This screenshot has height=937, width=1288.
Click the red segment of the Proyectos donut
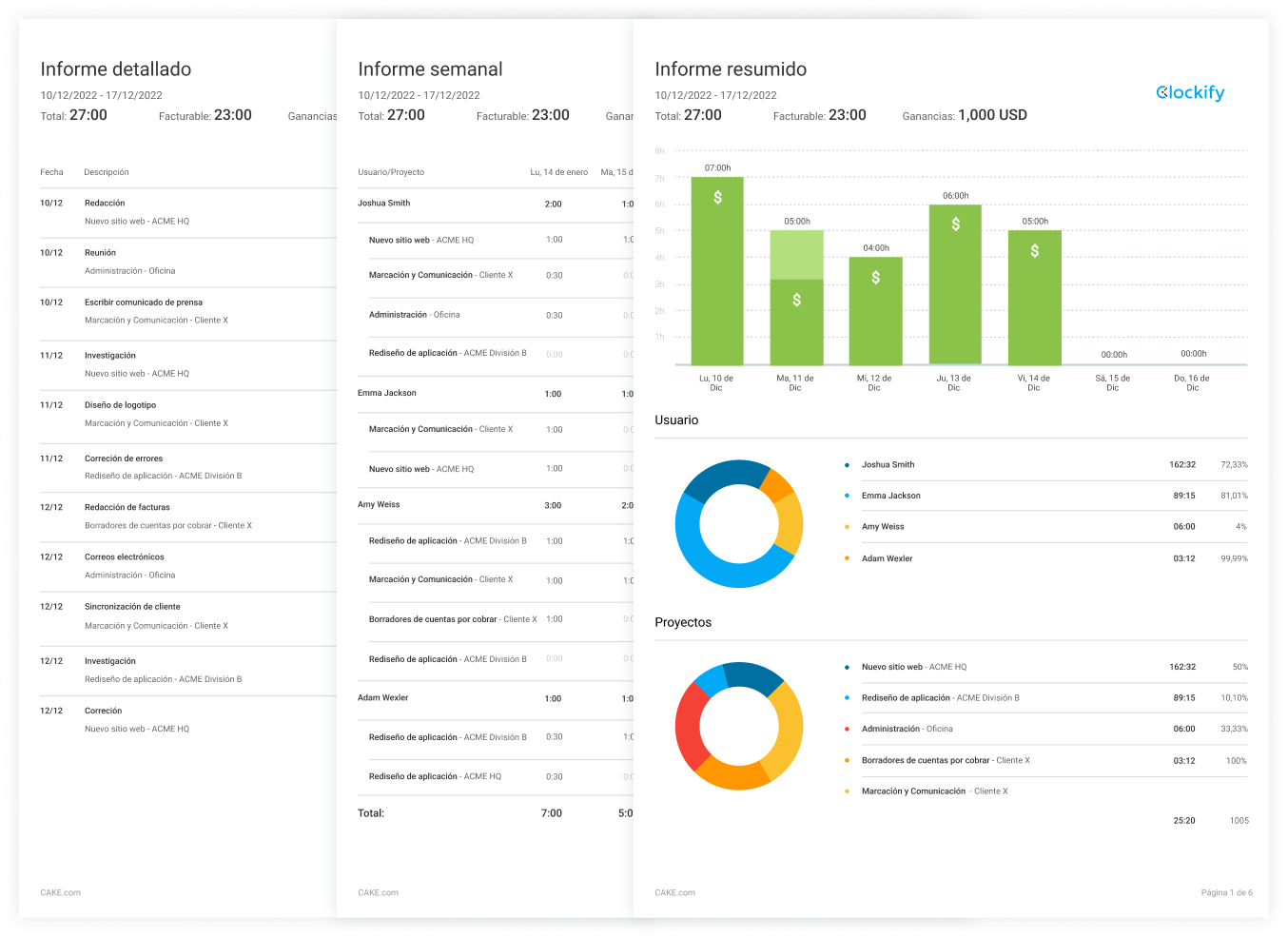pos(692,725)
